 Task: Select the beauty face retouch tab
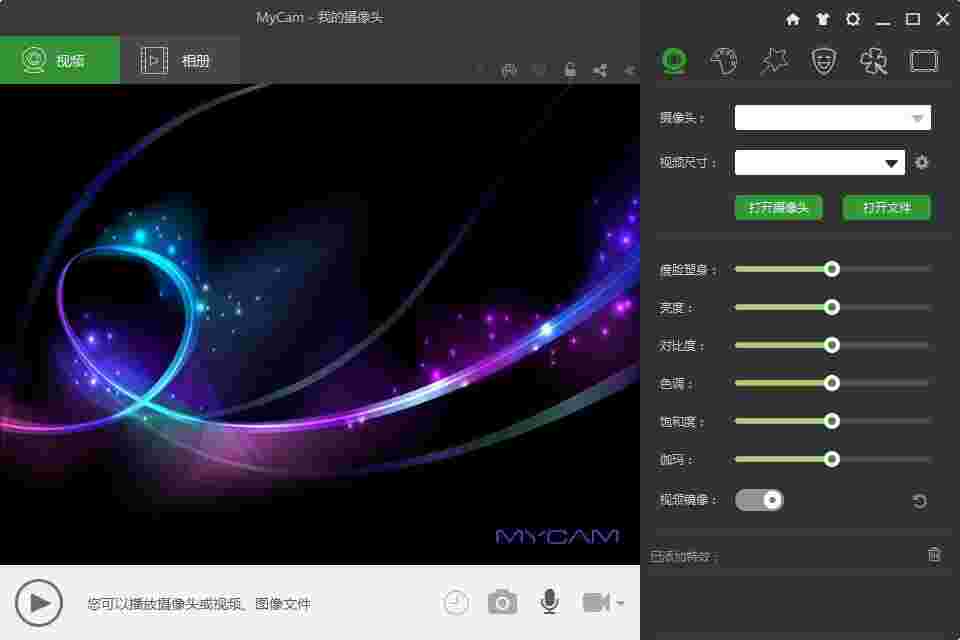[x=723, y=60]
